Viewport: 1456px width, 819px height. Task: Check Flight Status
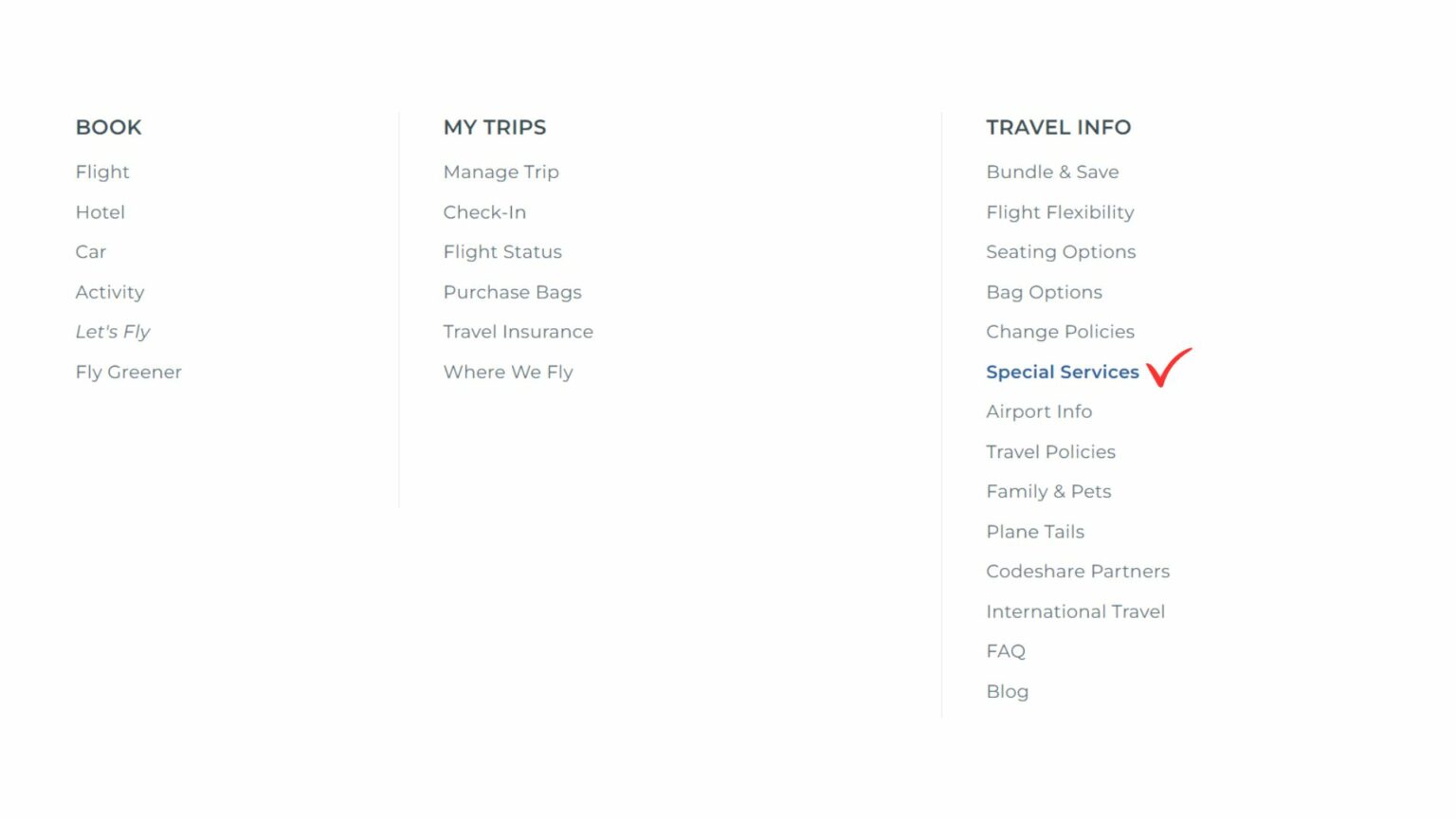click(x=502, y=251)
